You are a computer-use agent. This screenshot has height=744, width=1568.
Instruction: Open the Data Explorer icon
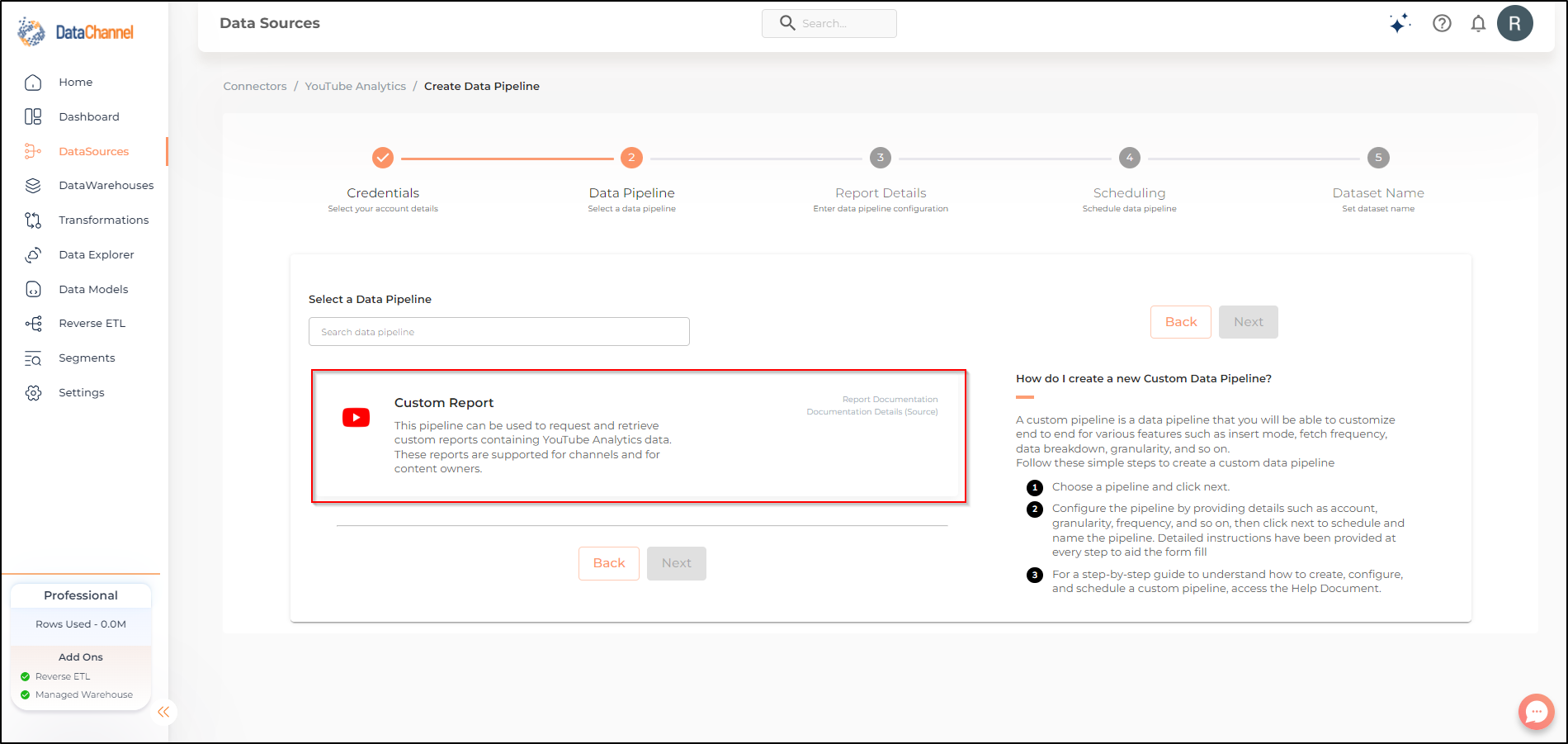(33, 255)
